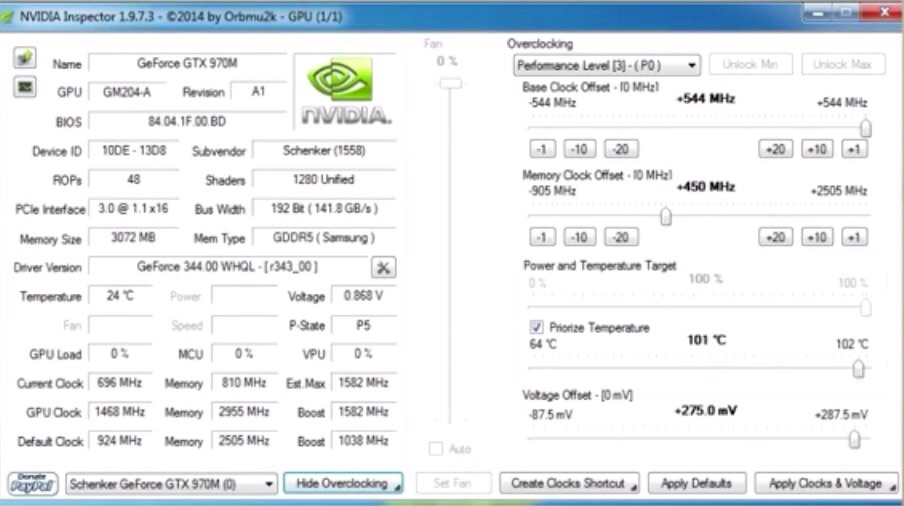Increase Memory Clock Offset by 20
Image resolution: width=904 pixels, height=506 pixels.
775,237
